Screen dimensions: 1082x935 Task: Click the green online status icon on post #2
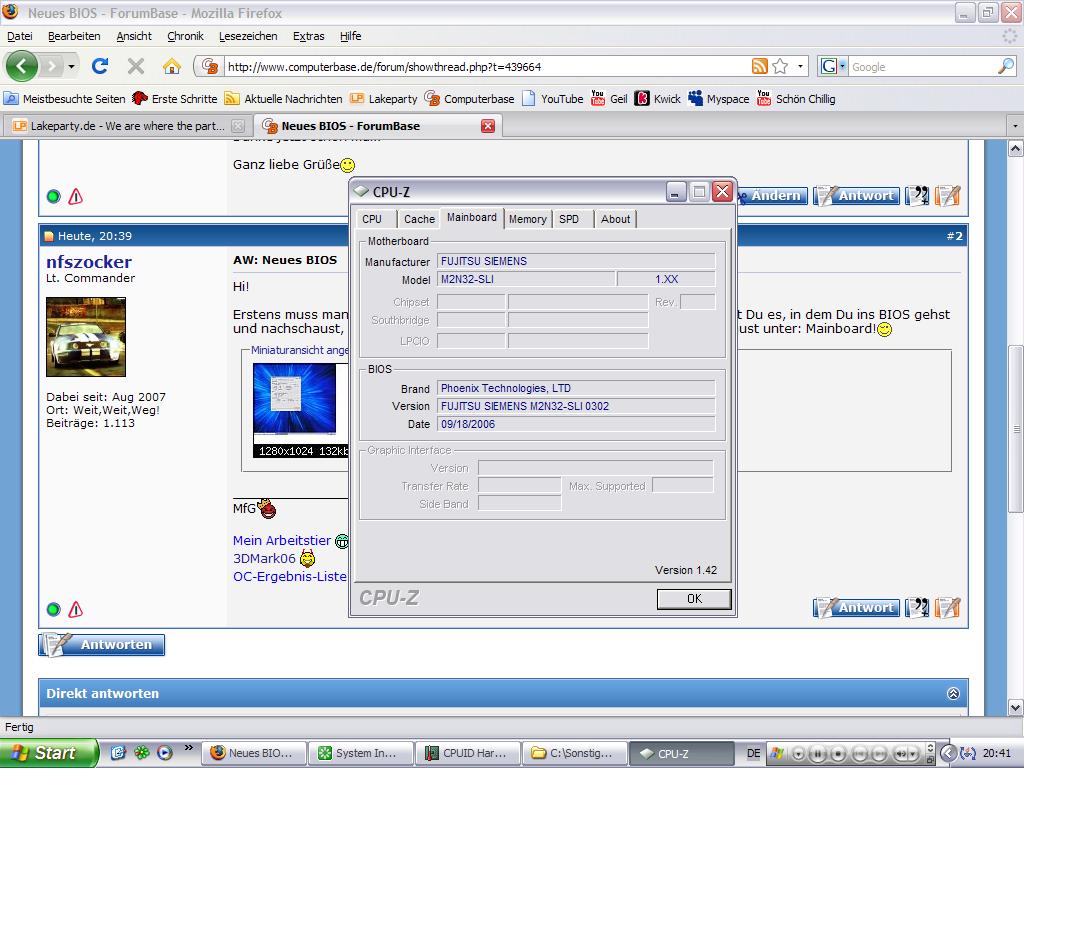[53, 609]
